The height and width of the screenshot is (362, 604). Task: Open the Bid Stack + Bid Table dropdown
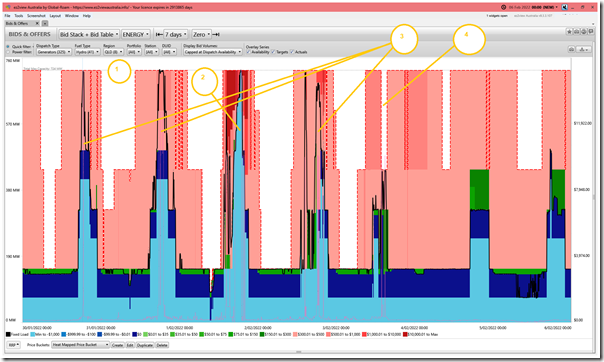point(89,34)
